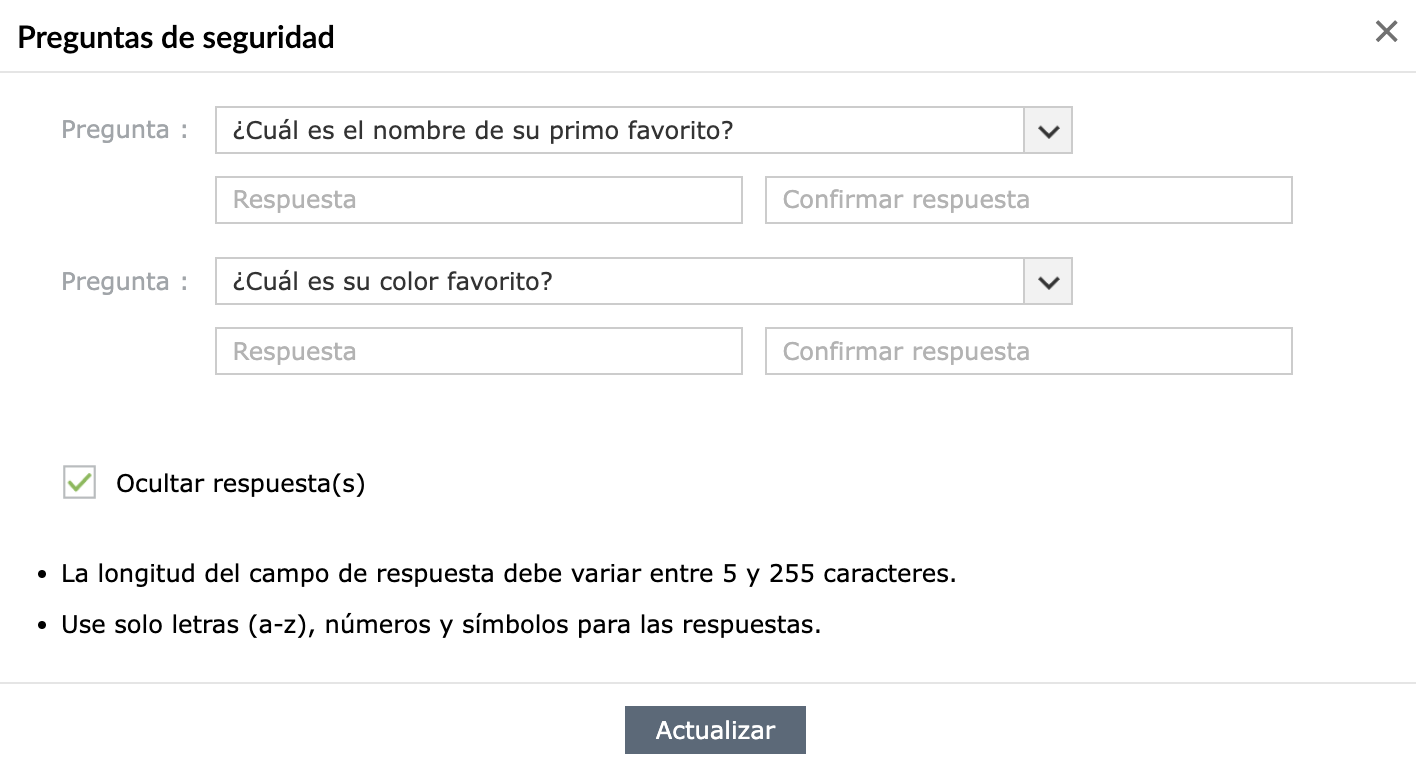Click the bullet before the 'Use solo letras' rule
Image resolution: width=1416 pixels, height=768 pixels.
42,628
